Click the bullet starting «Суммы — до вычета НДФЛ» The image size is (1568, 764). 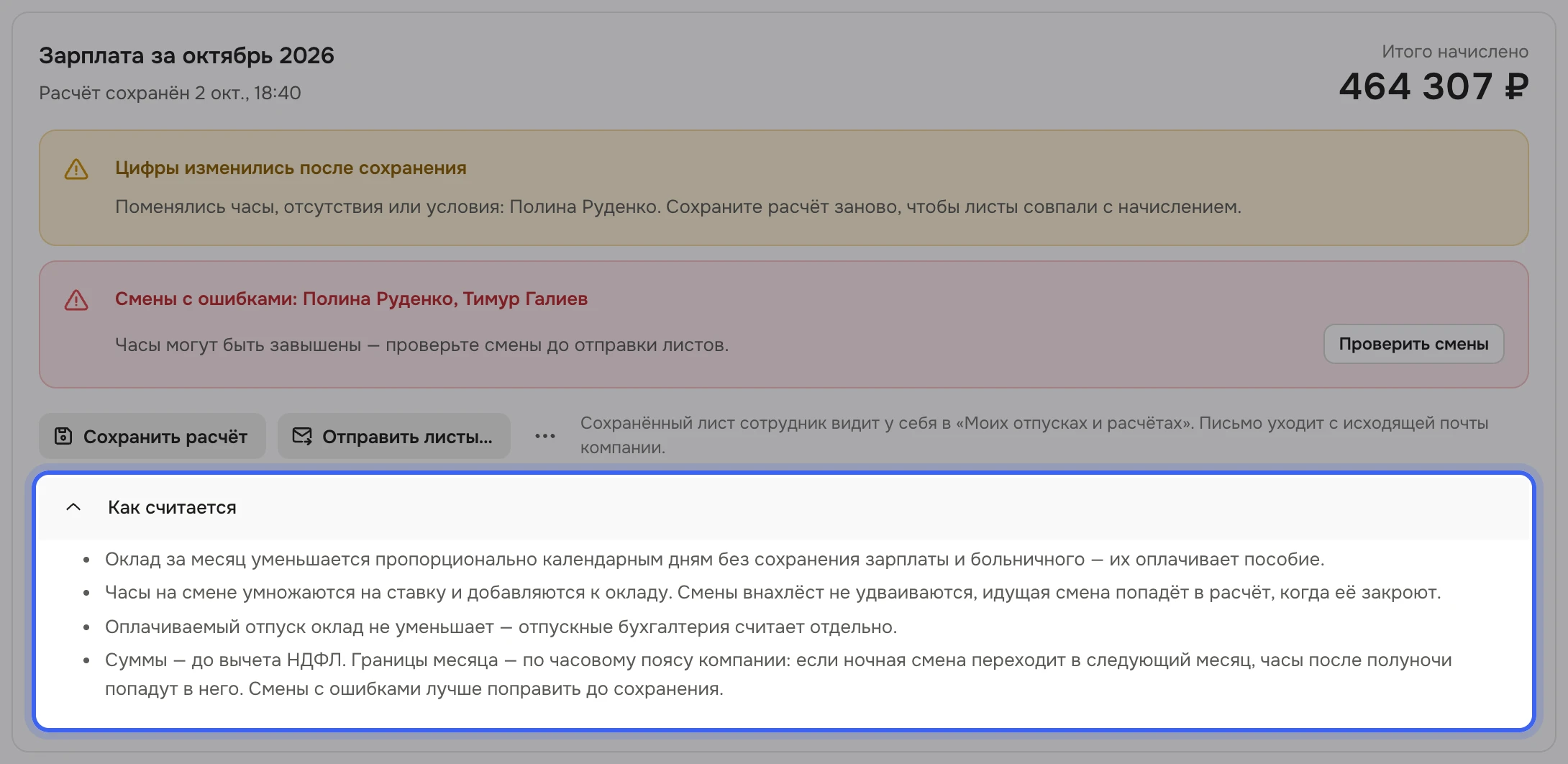point(778,674)
